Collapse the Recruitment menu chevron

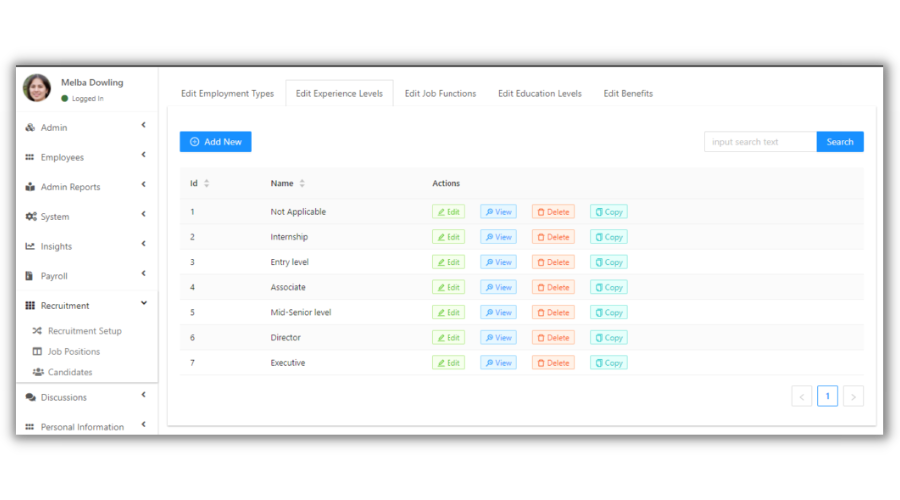(143, 304)
